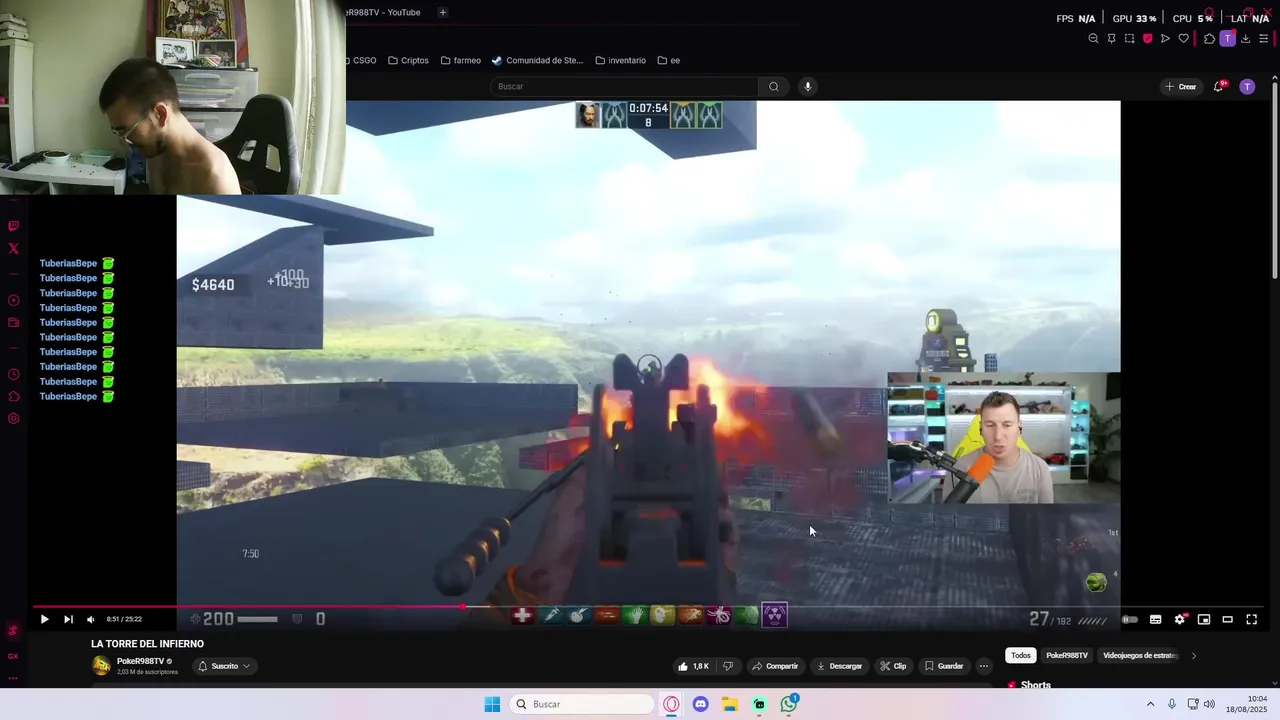Like the video with 1,8 K likes
The height and width of the screenshot is (720, 1280).
[693, 666]
